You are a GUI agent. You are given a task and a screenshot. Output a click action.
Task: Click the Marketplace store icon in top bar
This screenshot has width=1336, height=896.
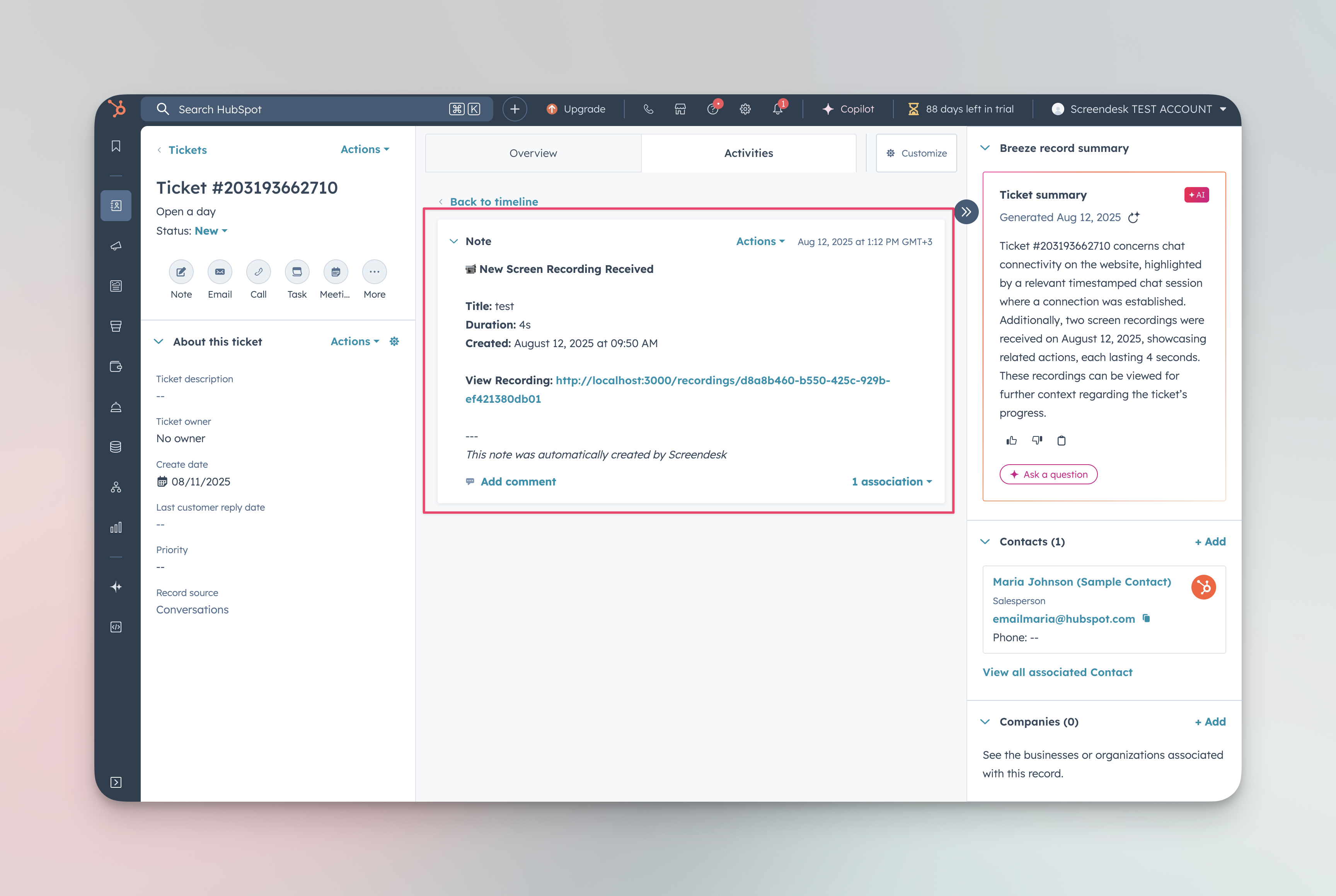(x=680, y=109)
